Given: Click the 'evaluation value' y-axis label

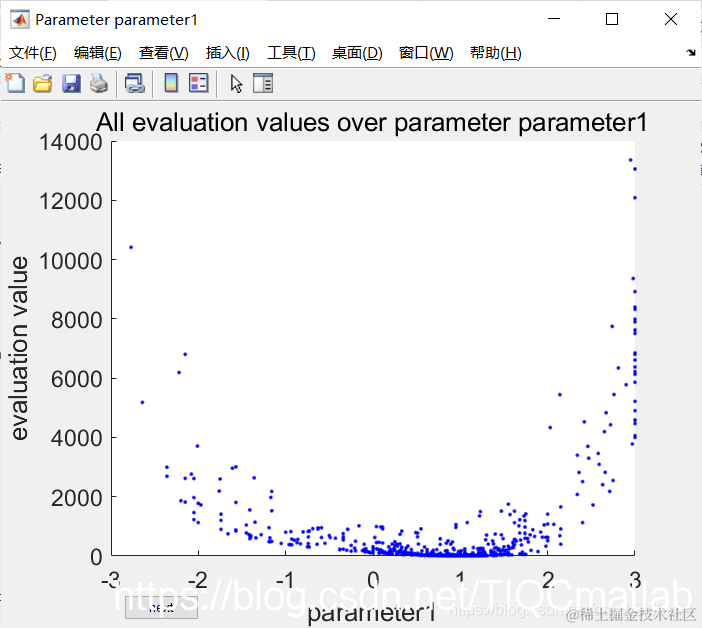Looking at the screenshot, I should (x=19, y=348).
